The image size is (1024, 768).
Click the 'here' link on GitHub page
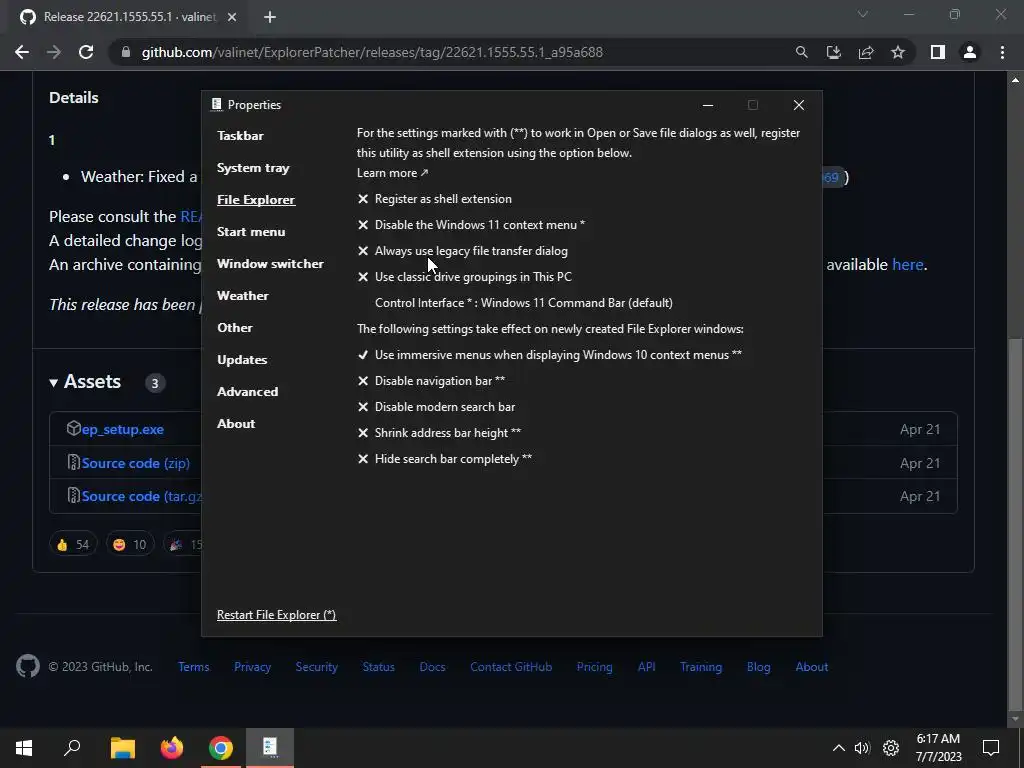(908, 264)
